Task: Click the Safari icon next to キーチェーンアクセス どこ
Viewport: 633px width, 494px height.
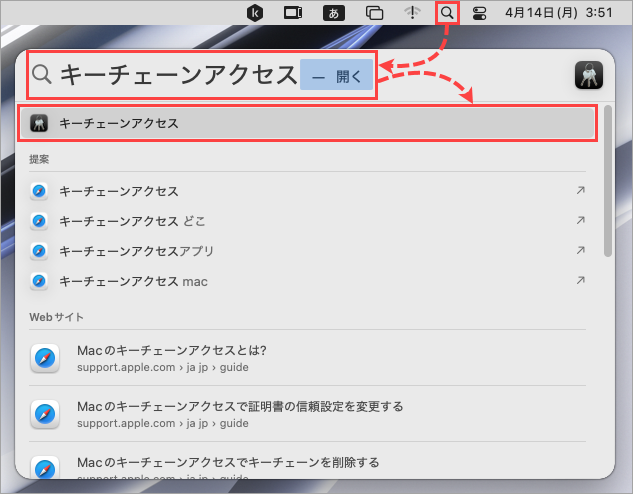Action: pyautogui.click(x=39, y=221)
